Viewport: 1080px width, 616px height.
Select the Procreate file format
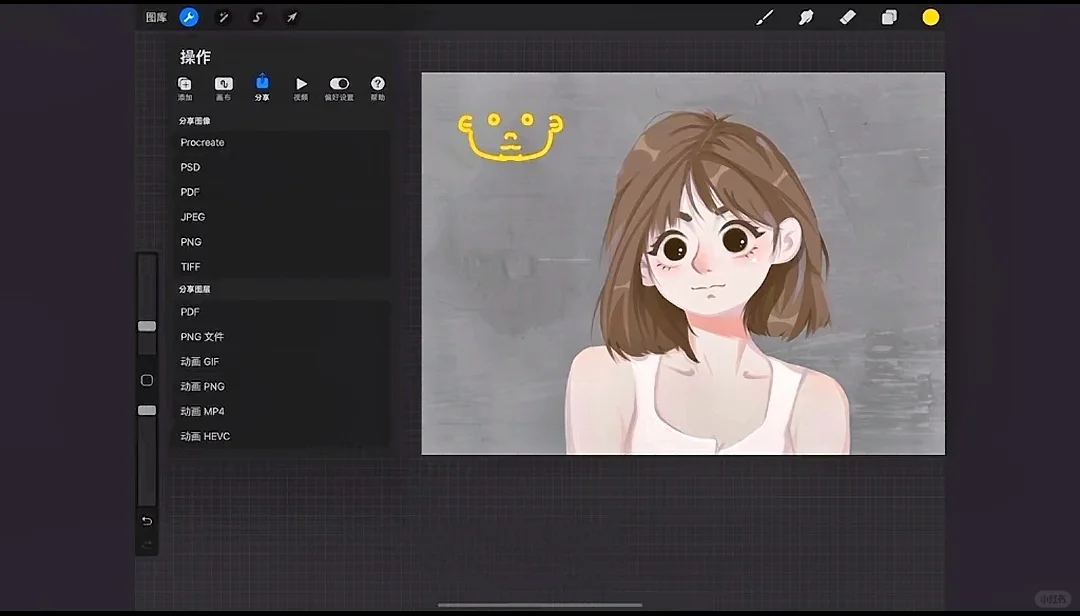pos(202,142)
